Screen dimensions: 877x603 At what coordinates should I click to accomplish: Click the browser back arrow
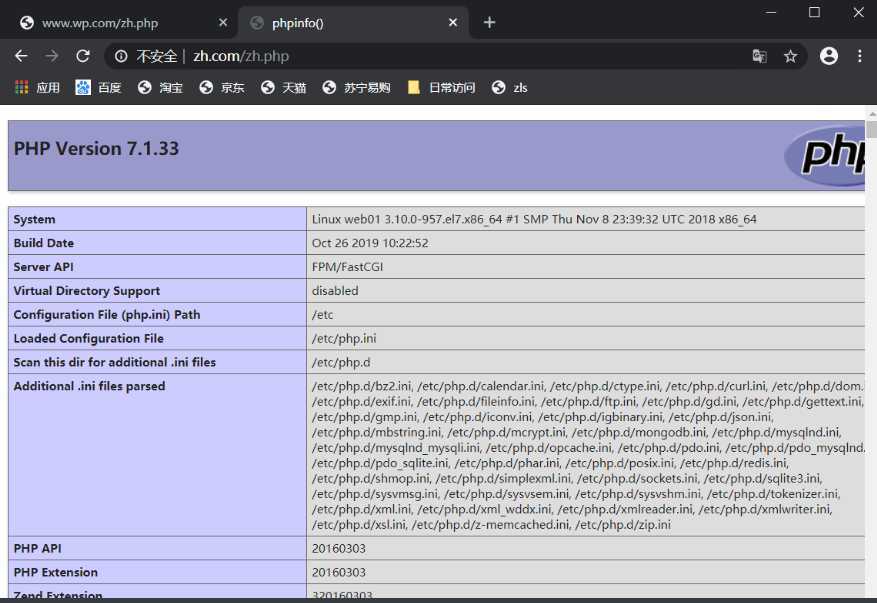pyautogui.click(x=21, y=56)
